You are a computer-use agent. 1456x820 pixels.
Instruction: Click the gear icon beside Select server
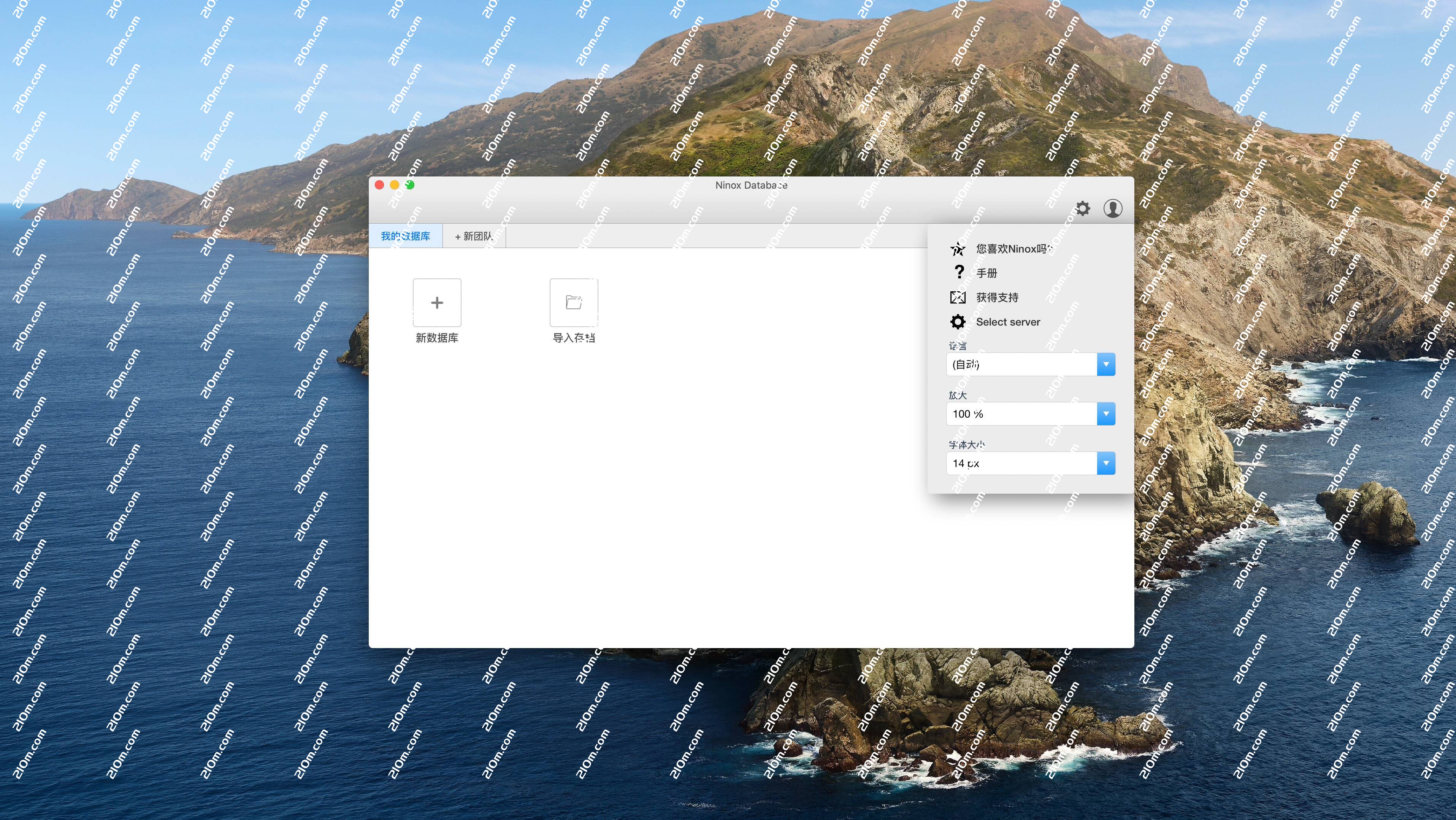[x=958, y=322]
